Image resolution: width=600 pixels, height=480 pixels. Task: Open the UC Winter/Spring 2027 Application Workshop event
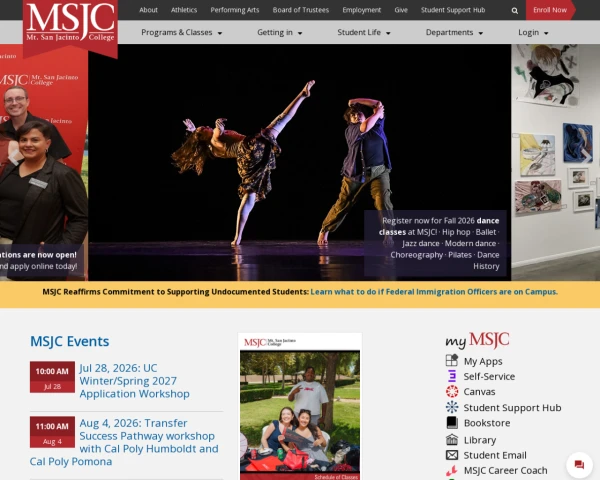coord(134,381)
